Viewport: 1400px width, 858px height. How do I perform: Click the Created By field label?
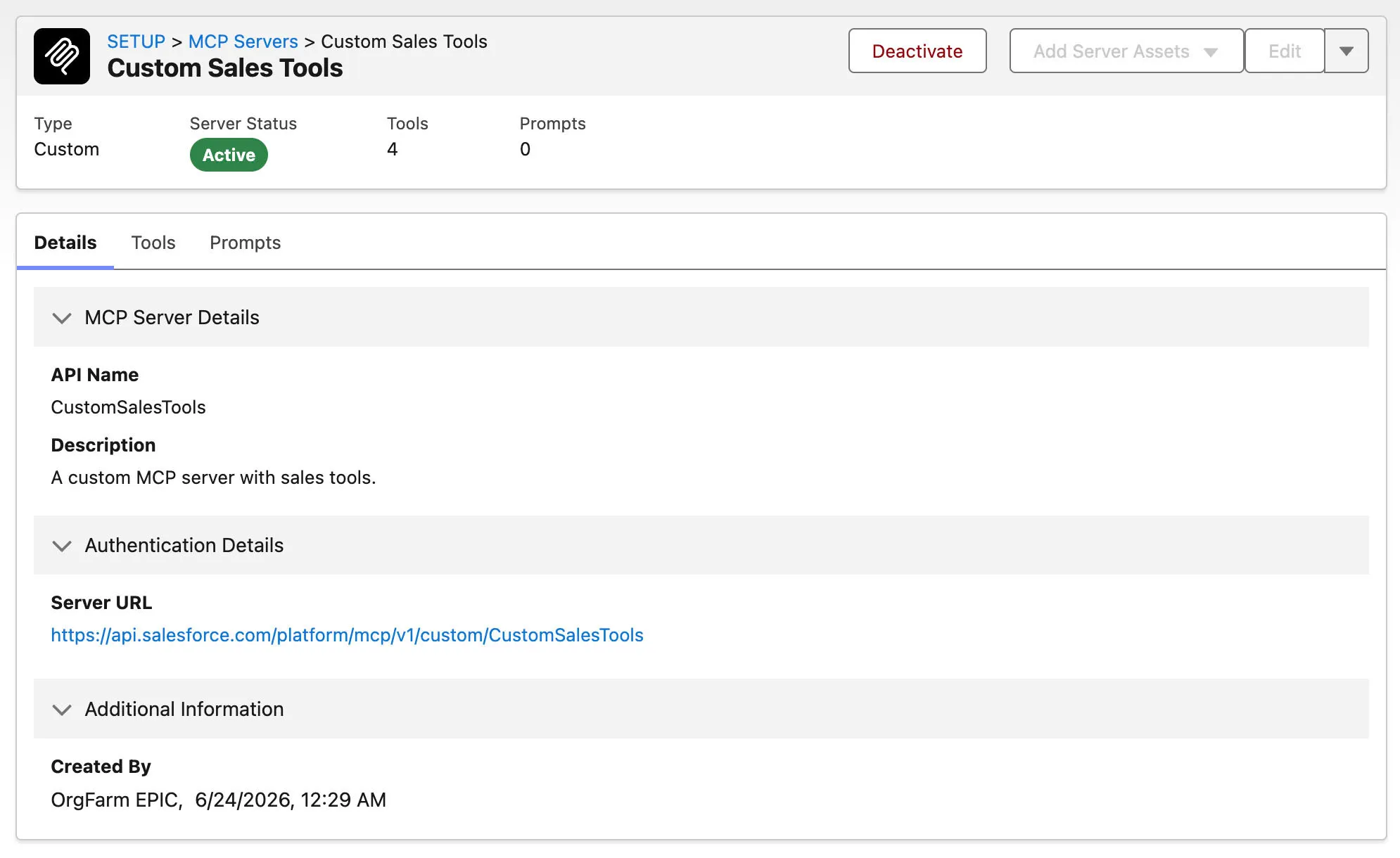(101, 767)
